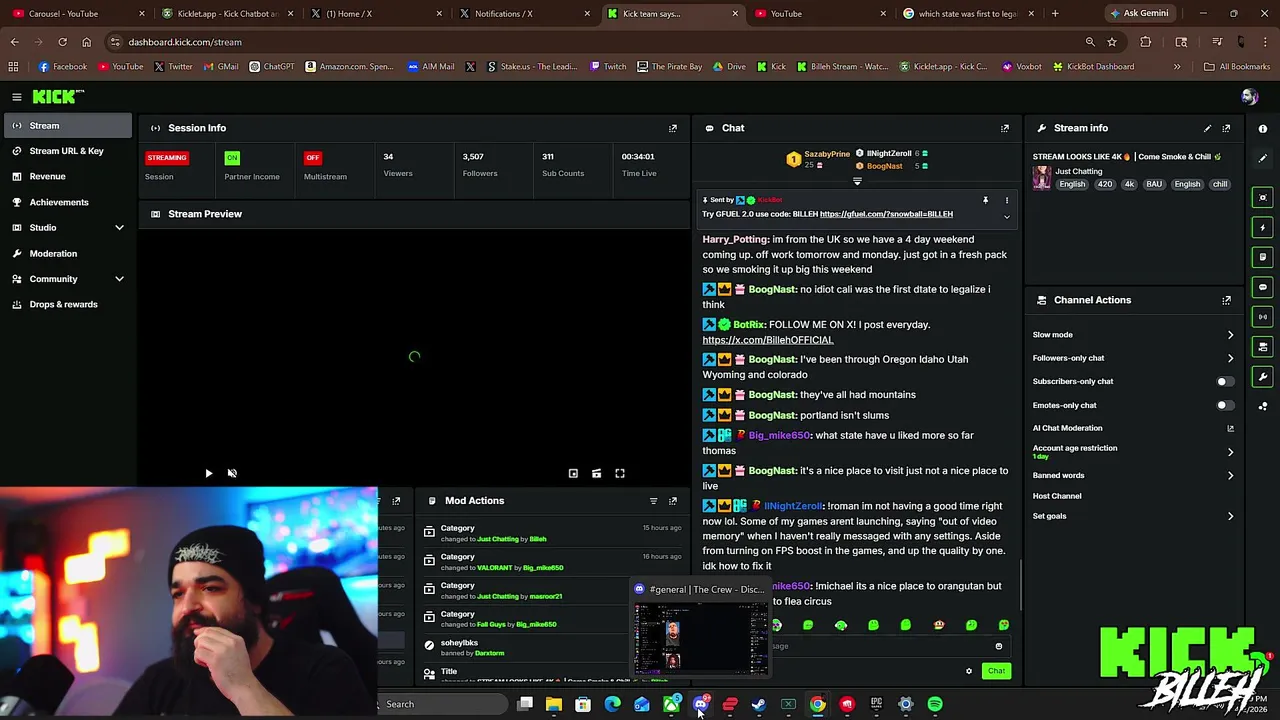Click the pin icon on the KickBot message

tap(985, 200)
